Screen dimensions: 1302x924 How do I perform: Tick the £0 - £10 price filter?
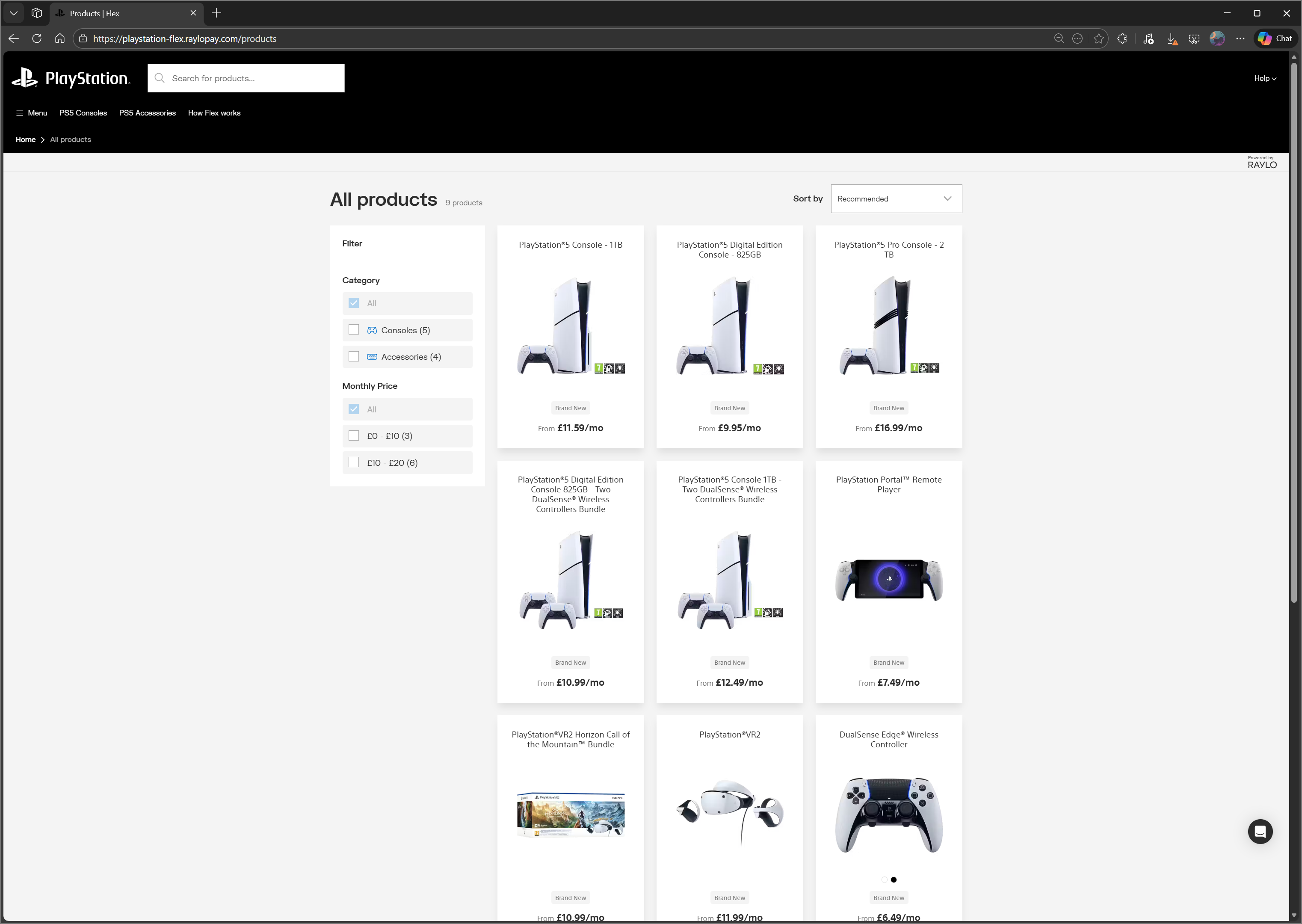click(354, 436)
